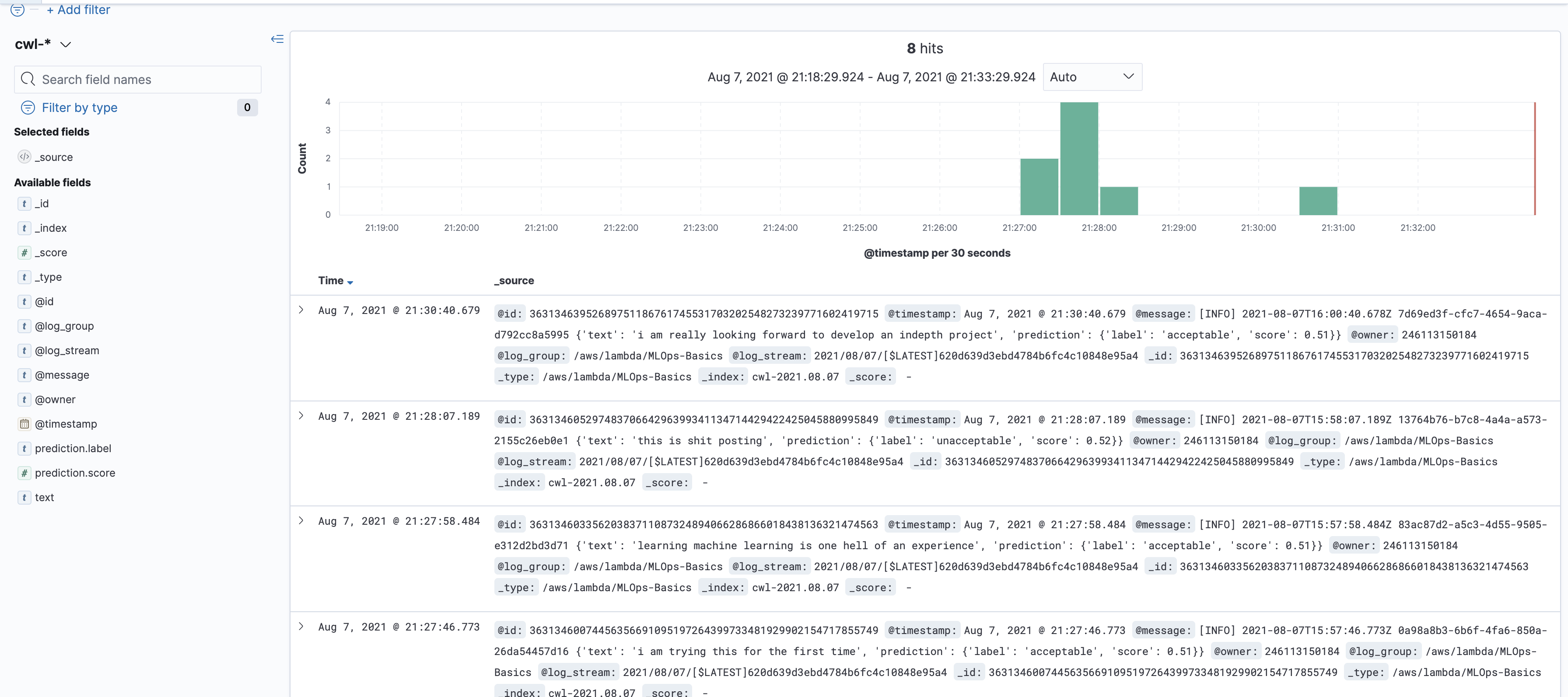Expand the 21:28:07.189 log row
Screen dimensions: 1568x697
tap(301, 415)
